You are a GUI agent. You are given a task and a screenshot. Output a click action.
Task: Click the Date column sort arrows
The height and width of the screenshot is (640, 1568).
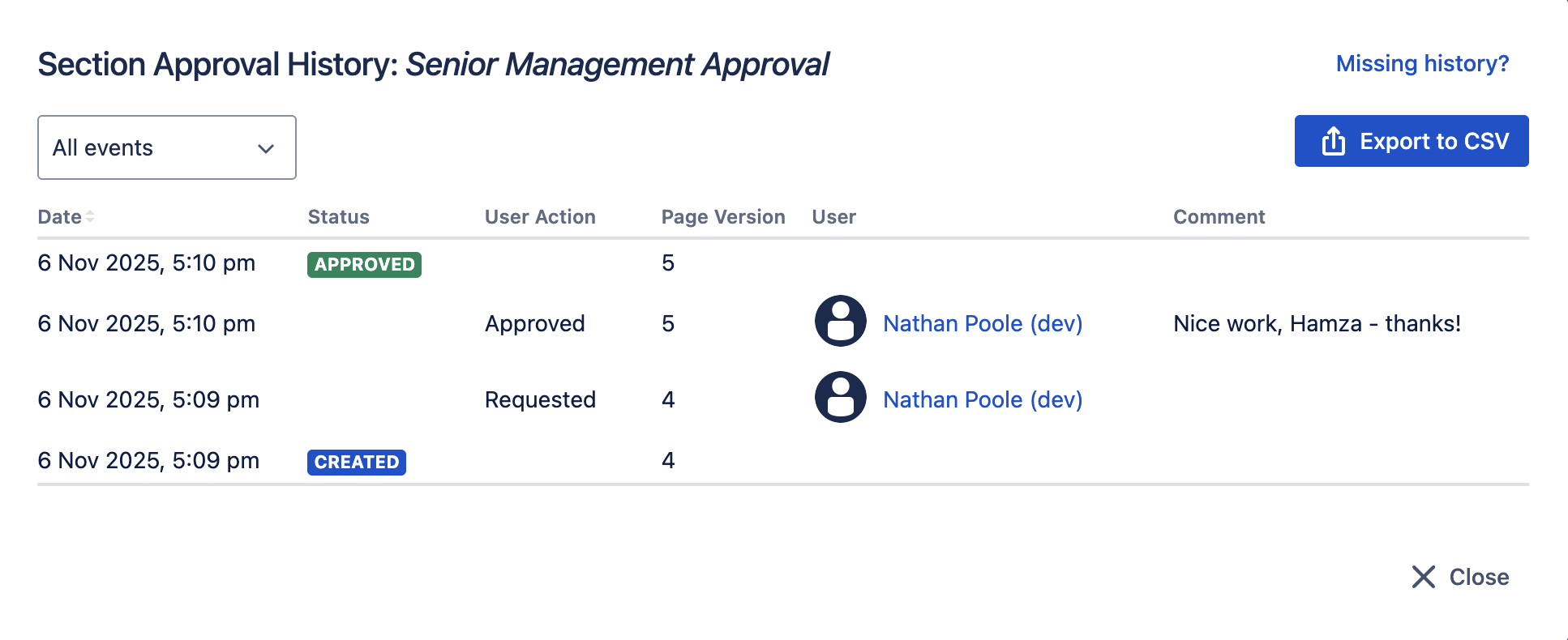point(90,216)
